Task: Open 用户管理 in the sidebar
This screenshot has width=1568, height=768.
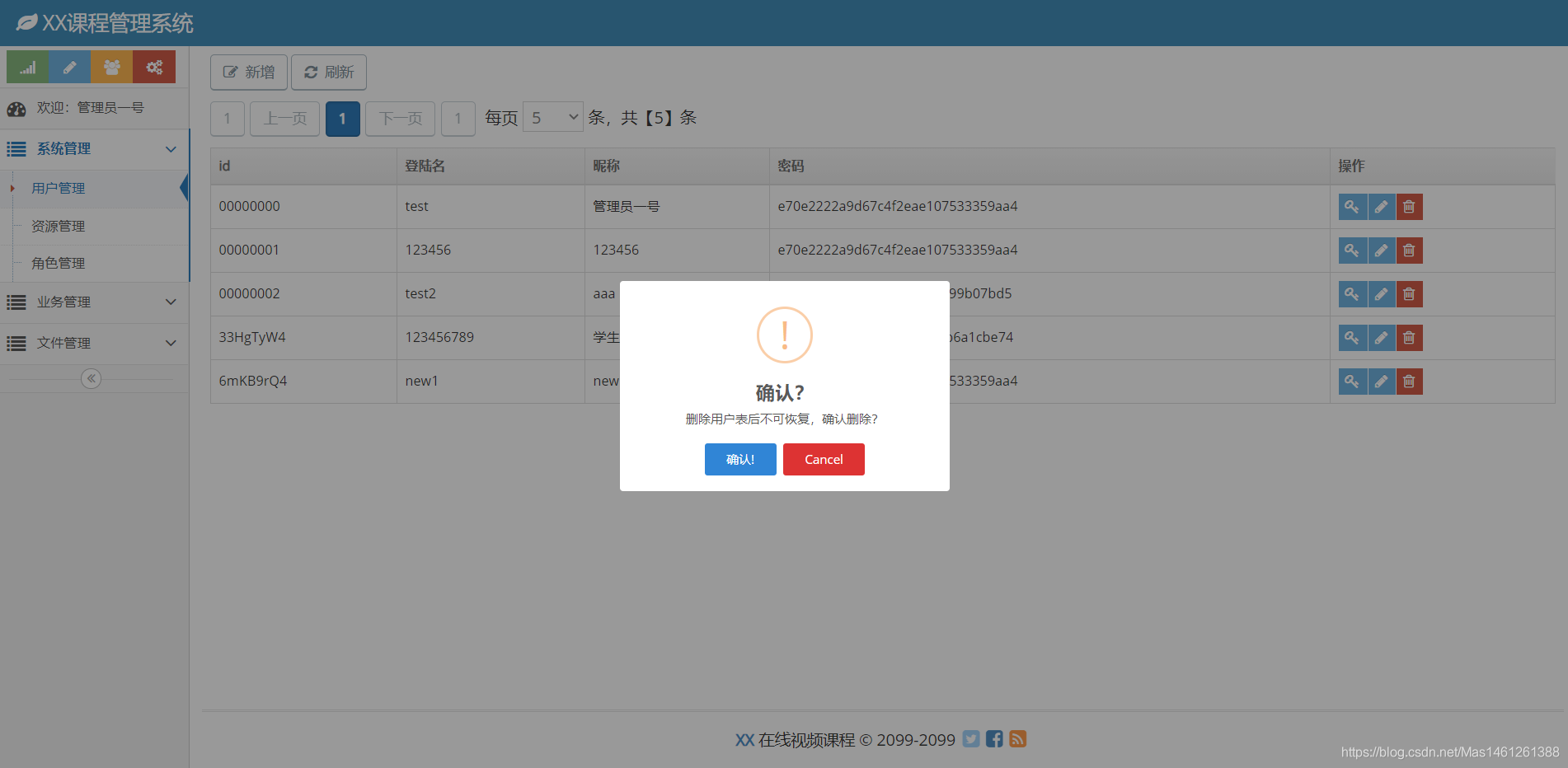Action: pos(94,189)
